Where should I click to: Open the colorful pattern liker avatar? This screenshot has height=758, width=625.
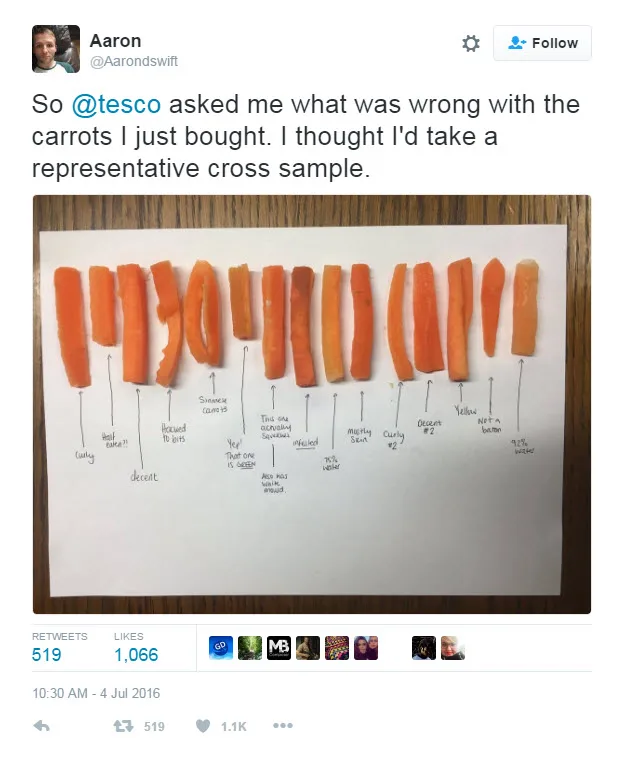coord(337,648)
